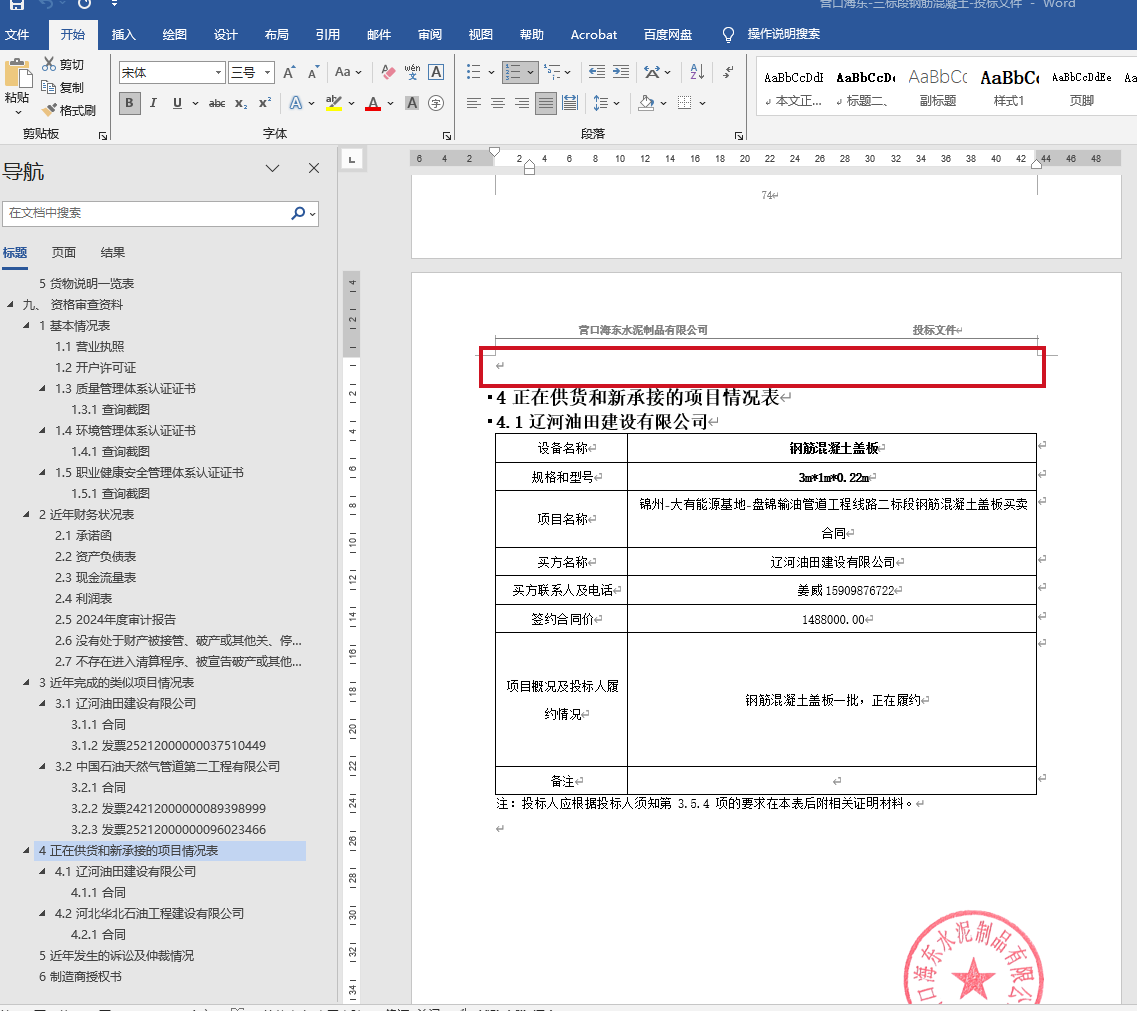
Task: Click the Clear Formatting eraser icon
Action: click(x=388, y=73)
